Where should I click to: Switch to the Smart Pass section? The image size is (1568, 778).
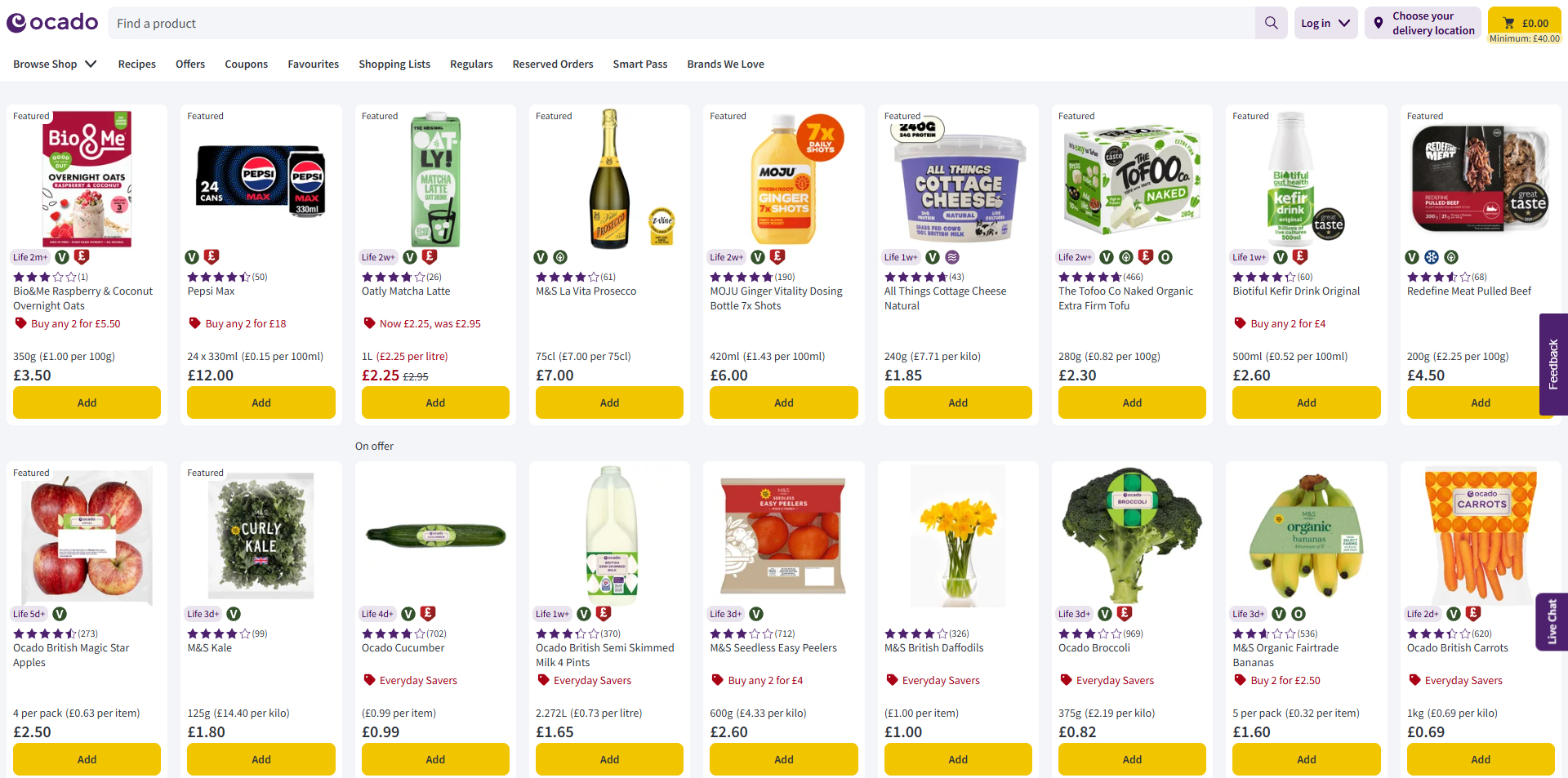(x=639, y=64)
